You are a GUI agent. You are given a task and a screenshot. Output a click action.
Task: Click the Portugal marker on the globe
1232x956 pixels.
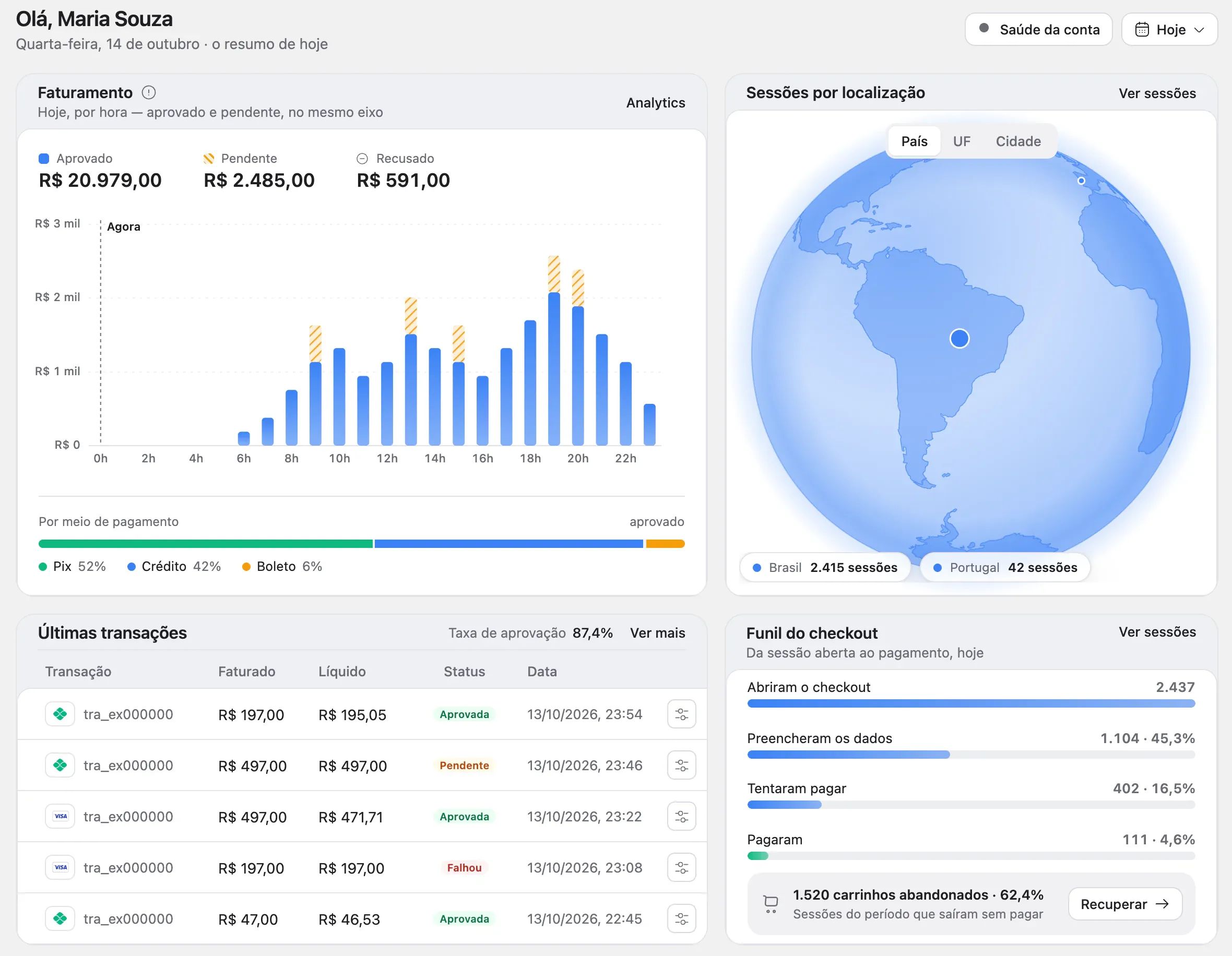(x=1081, y=181)
